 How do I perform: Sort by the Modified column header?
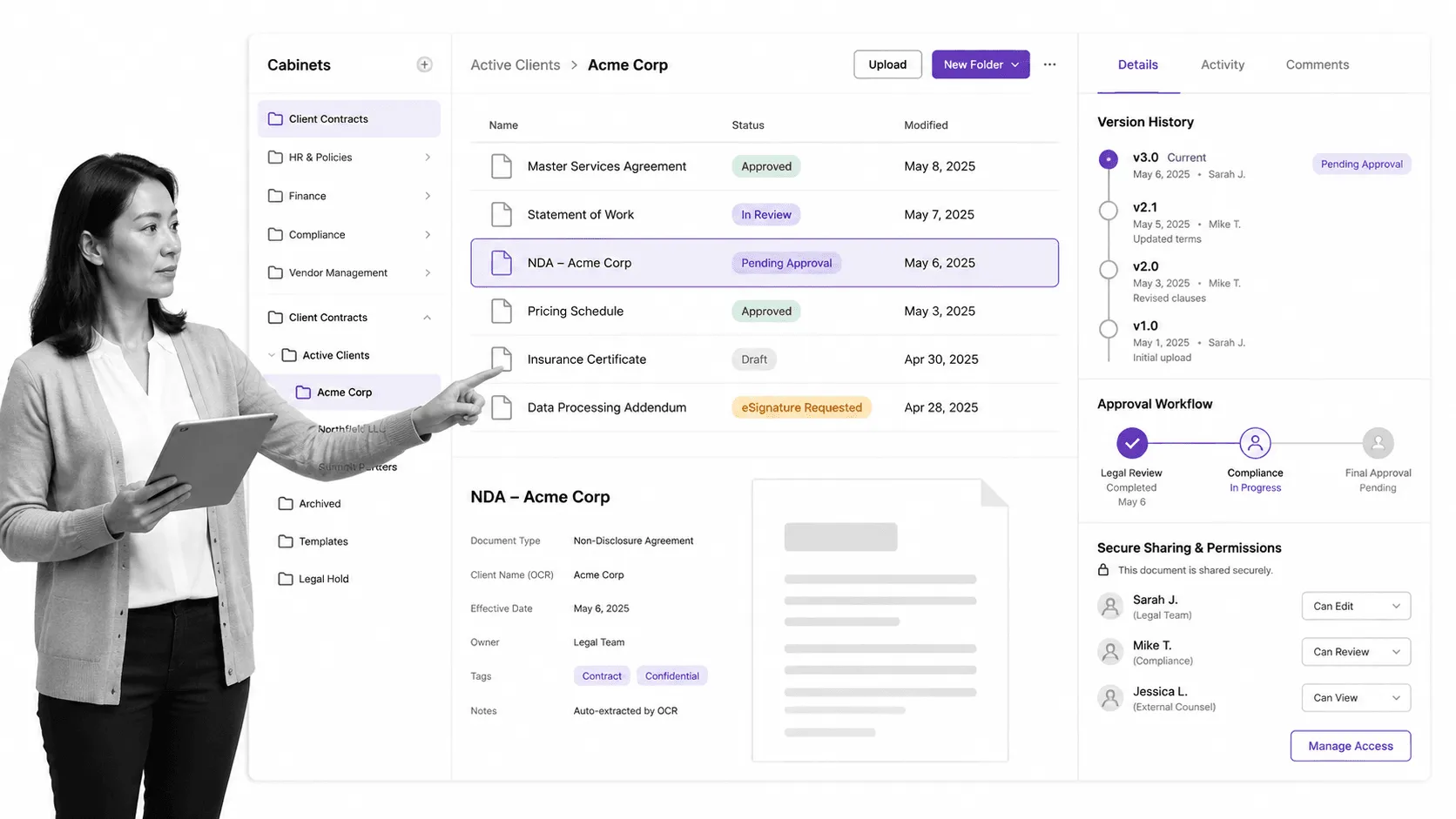click(926, 125)
